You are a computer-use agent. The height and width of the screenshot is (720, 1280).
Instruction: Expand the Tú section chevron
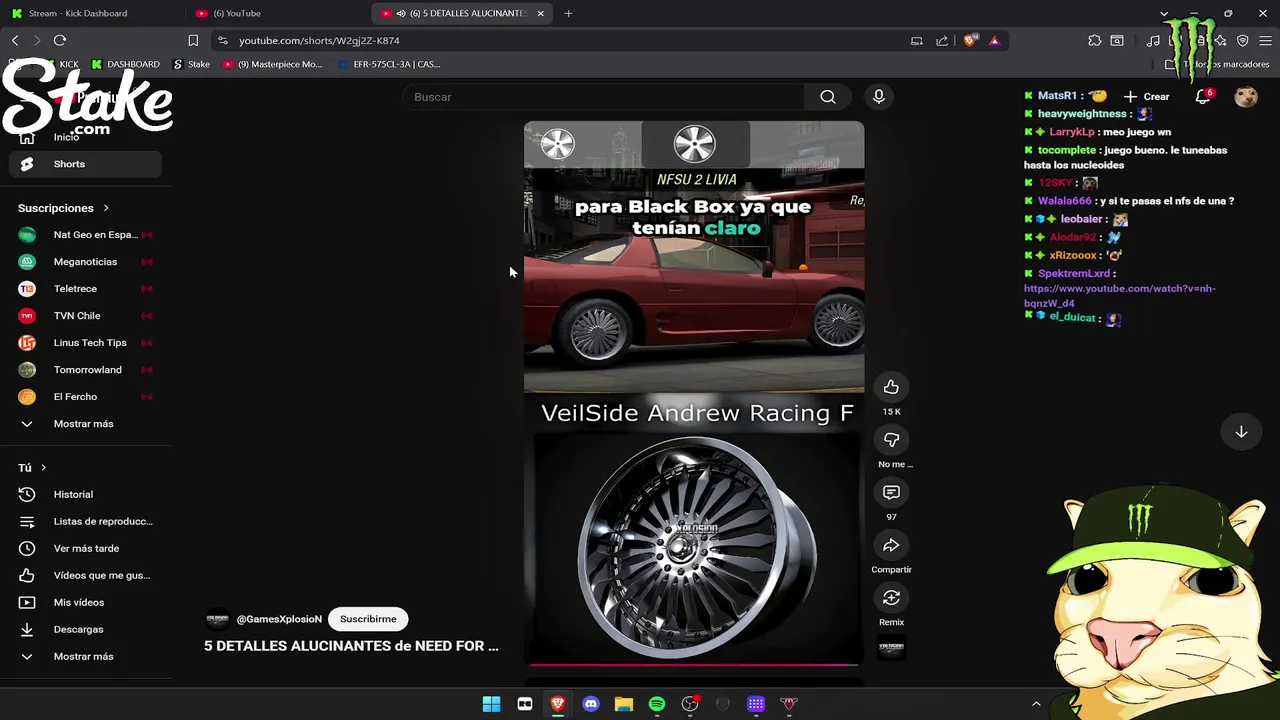[43, 468]
